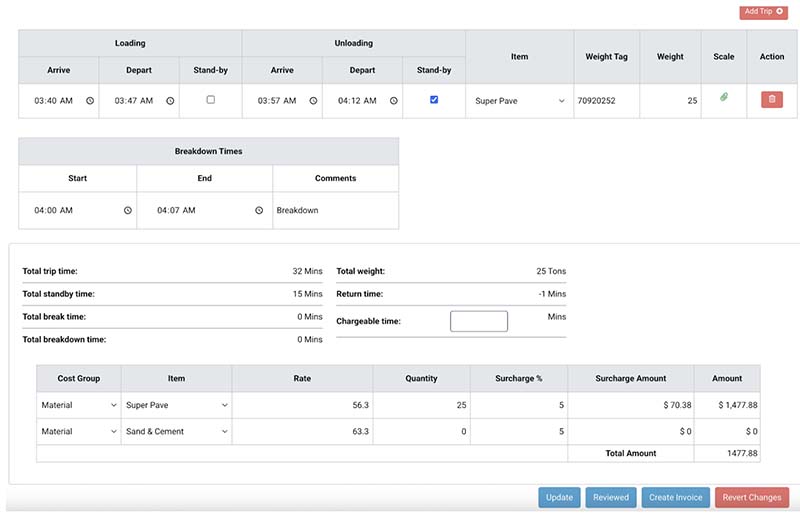800x514 pixels.
Task: Open Cost Group dropdown in the Super Pave row
Action: pos(79,405)
